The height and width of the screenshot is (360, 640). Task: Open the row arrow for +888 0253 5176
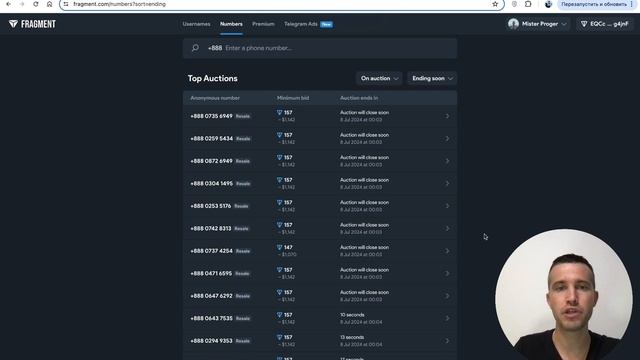click(x=447, y=206)
